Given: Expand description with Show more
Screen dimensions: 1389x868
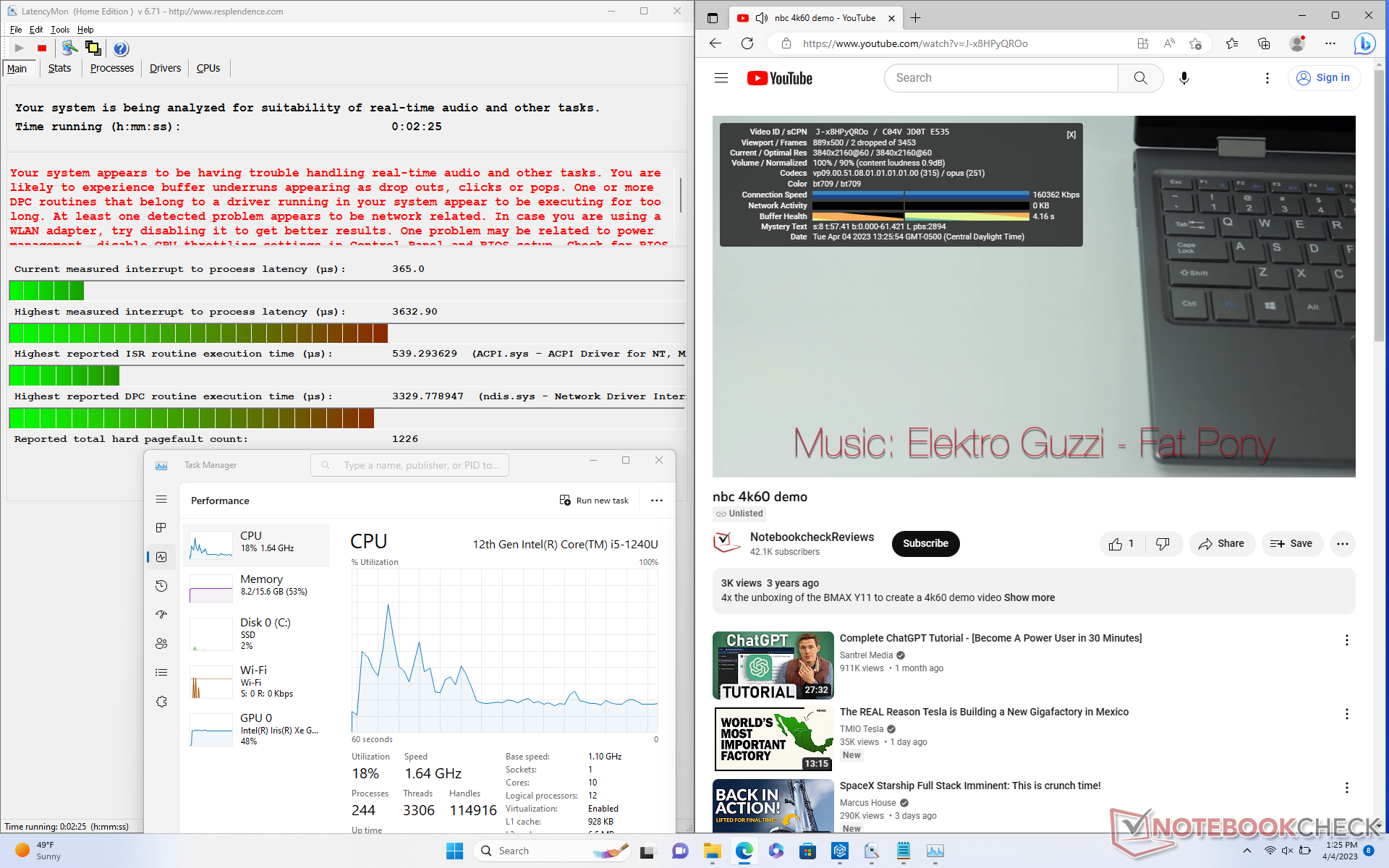Looking at the screenshot, I should pyautogui.click(x=1029, y=597).
